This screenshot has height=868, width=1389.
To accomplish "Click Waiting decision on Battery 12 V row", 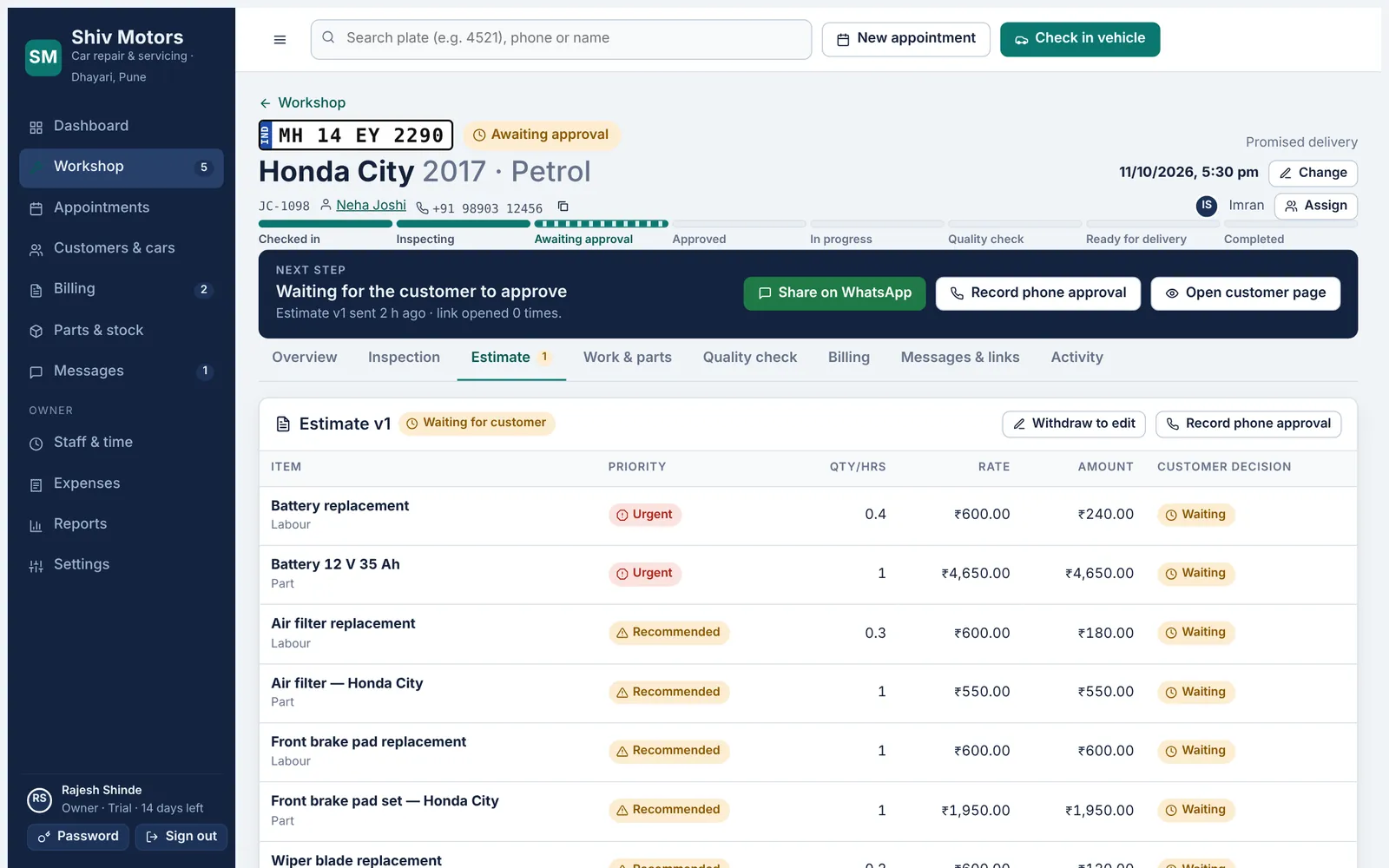I will click(1195, 574).
